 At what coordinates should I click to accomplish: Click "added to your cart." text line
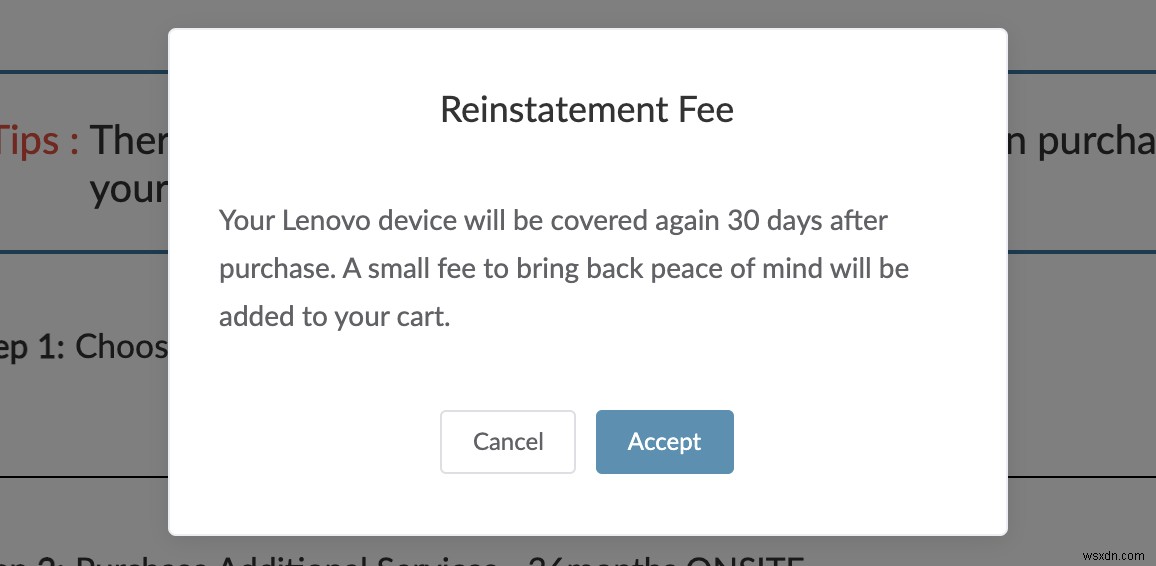click(334, 317)
